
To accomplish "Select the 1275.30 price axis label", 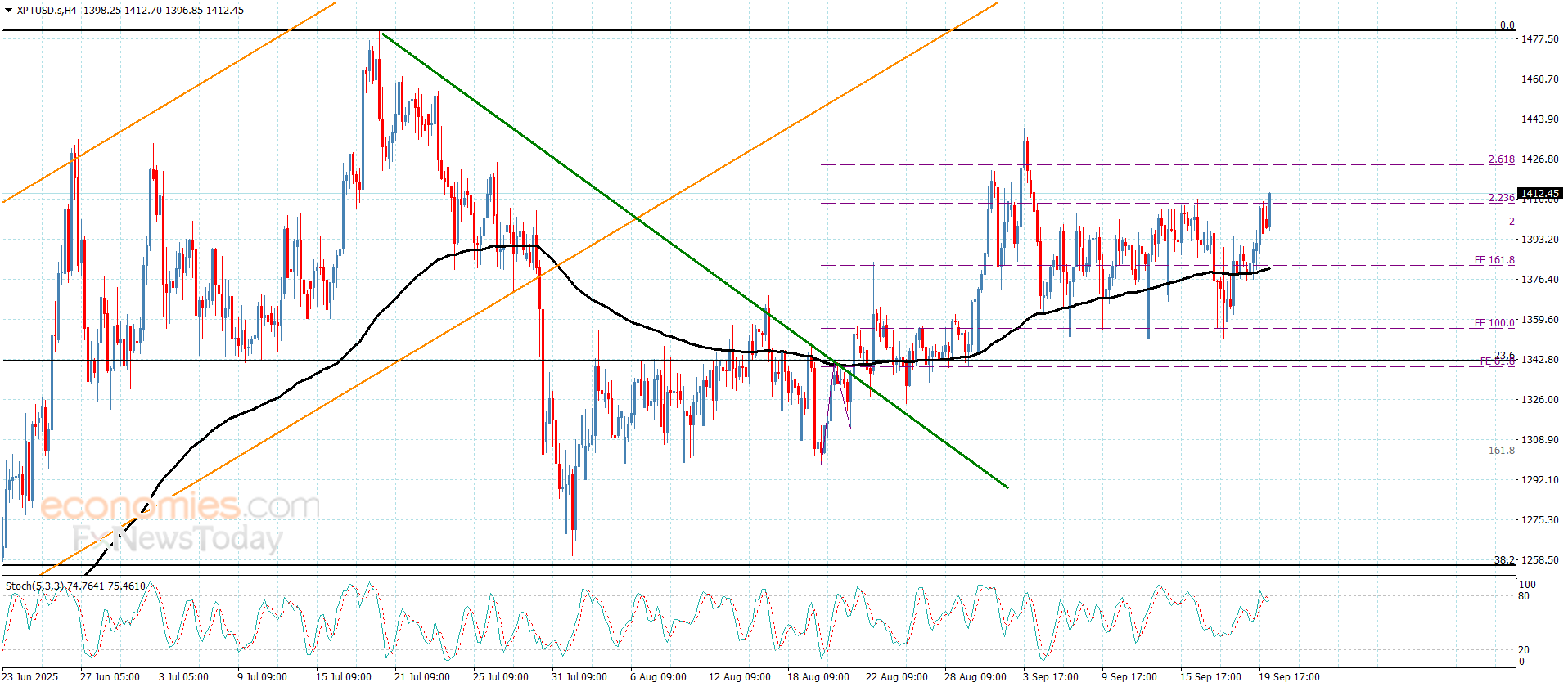I will (x=1540, y=519).
